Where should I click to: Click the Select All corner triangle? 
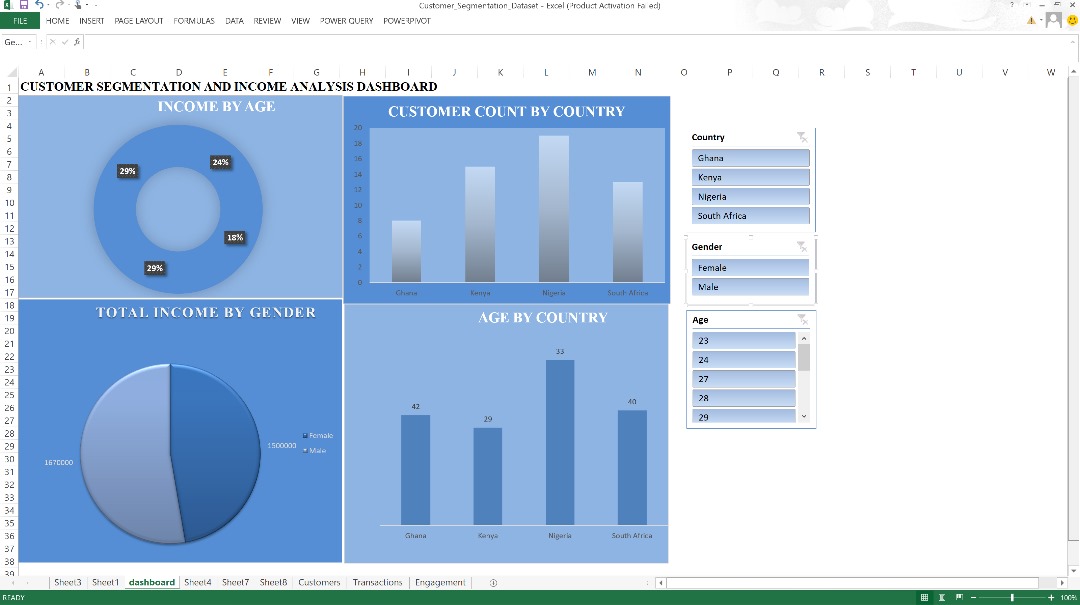[x=10, y=72]
